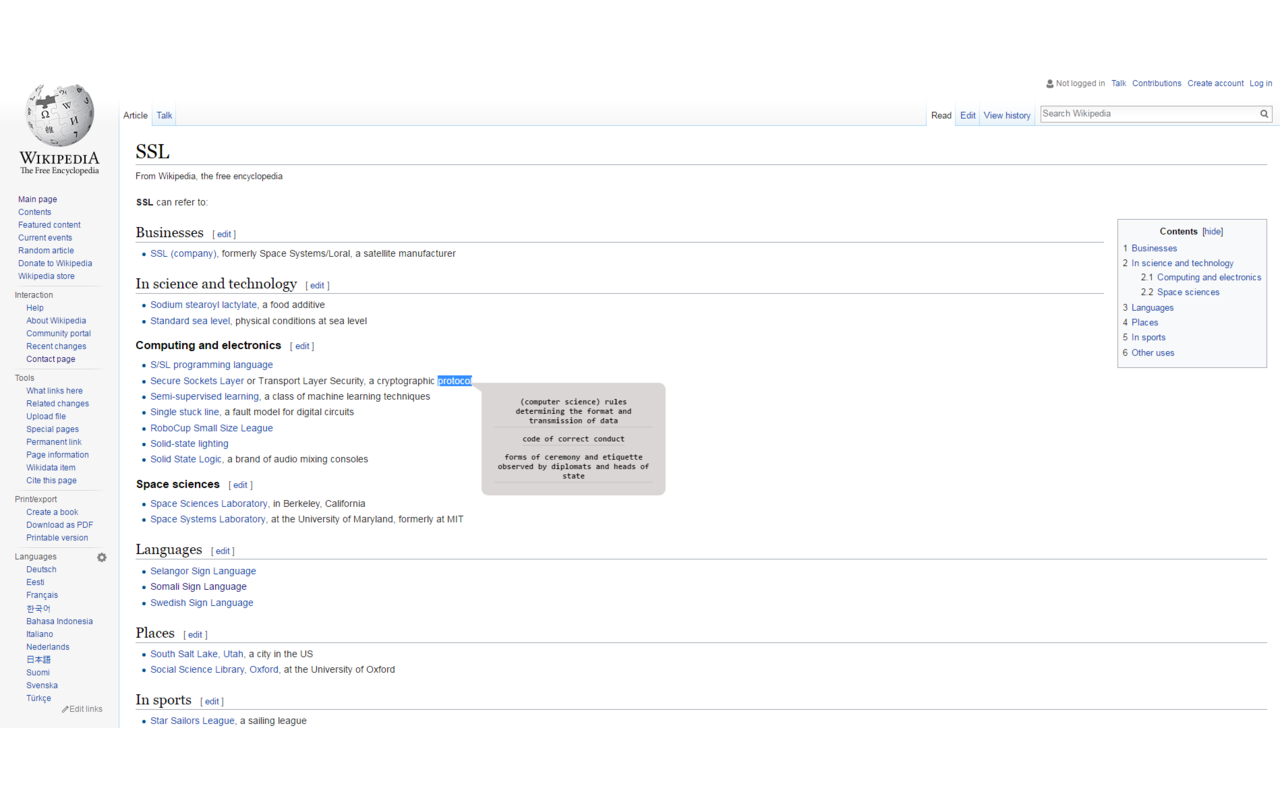The image size is (1280, 800).
Task: Switch to Deutsch language
Action: pos(41,570)
